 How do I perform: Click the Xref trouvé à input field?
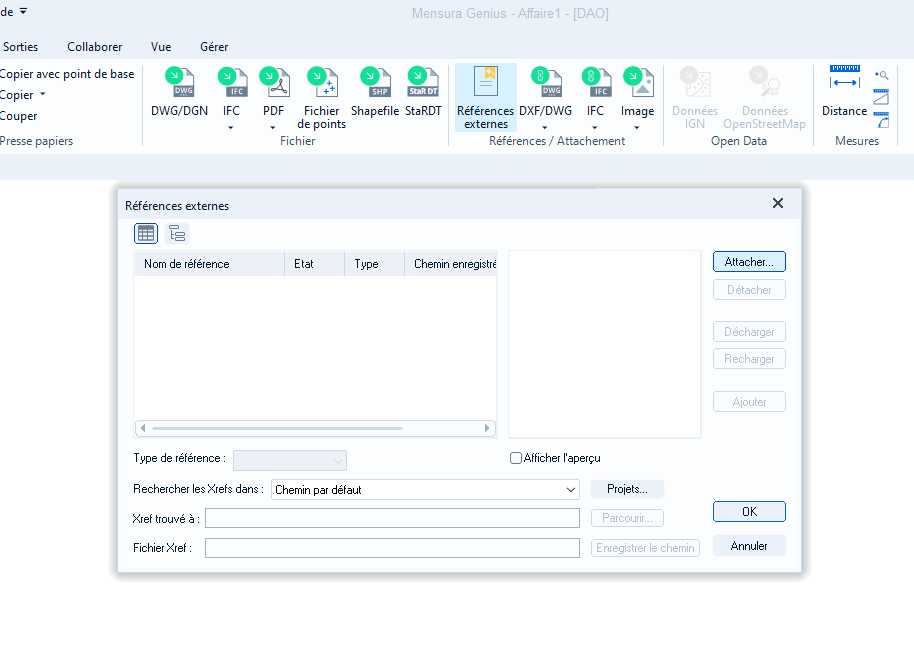[392, 518]
